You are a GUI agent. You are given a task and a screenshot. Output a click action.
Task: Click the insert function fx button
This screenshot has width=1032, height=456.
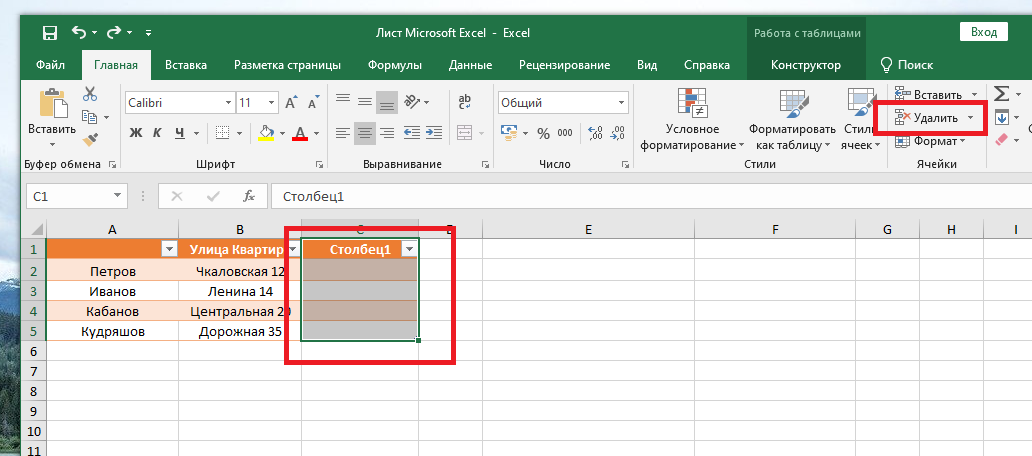249,196
